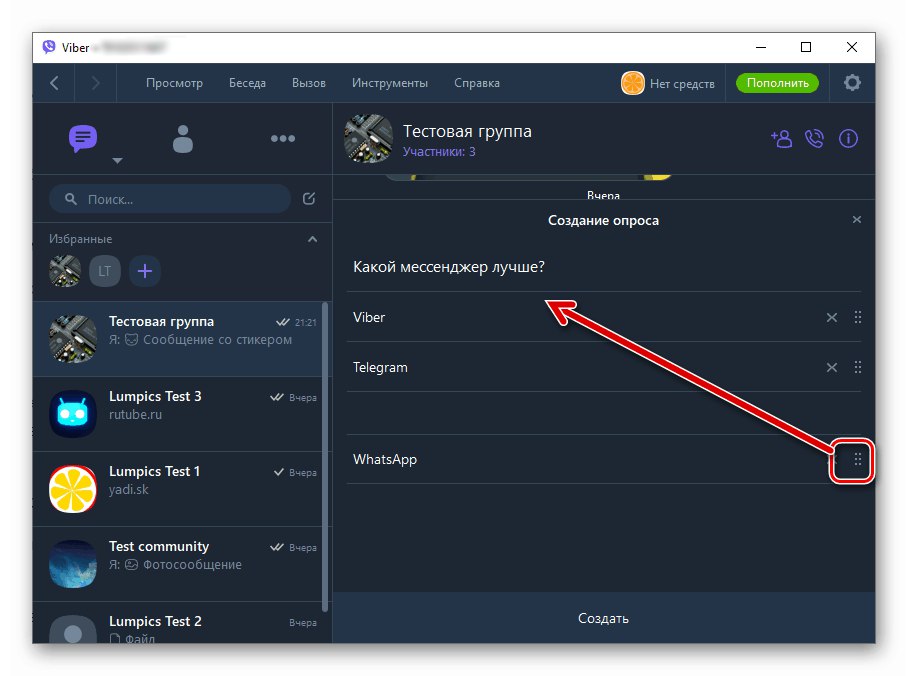
Task: Start a call in Тестовая группа
Action: pos(814,139)
